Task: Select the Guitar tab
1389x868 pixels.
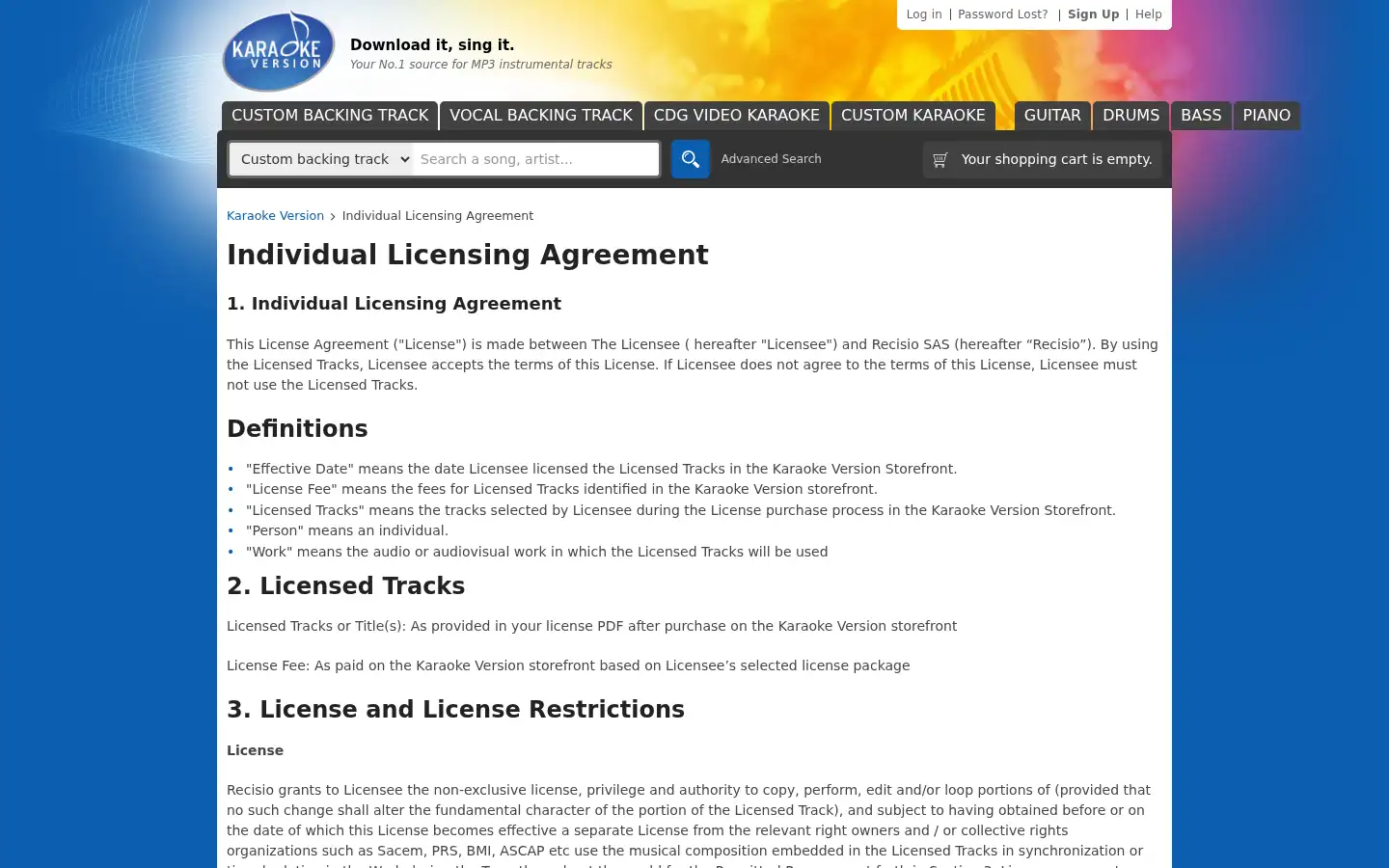Action: [1052, 116]
